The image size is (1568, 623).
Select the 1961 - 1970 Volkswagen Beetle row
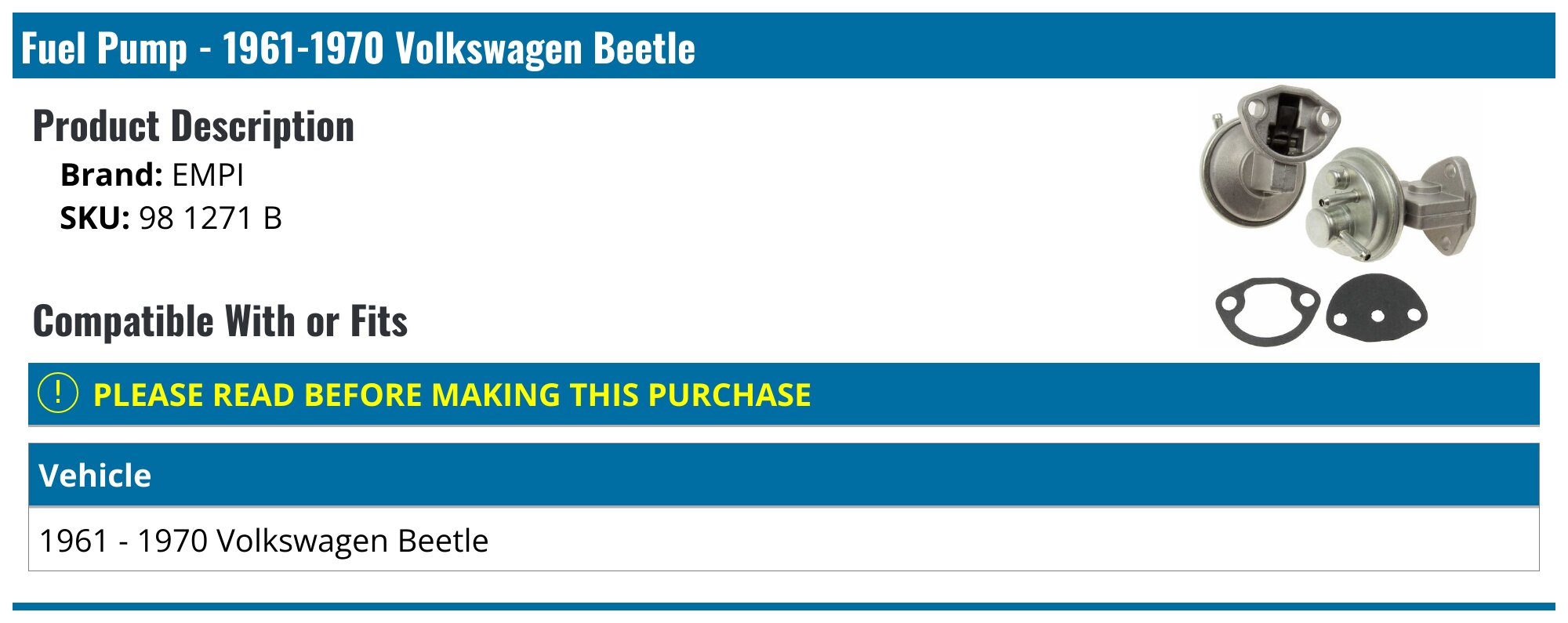coord(263,541)
